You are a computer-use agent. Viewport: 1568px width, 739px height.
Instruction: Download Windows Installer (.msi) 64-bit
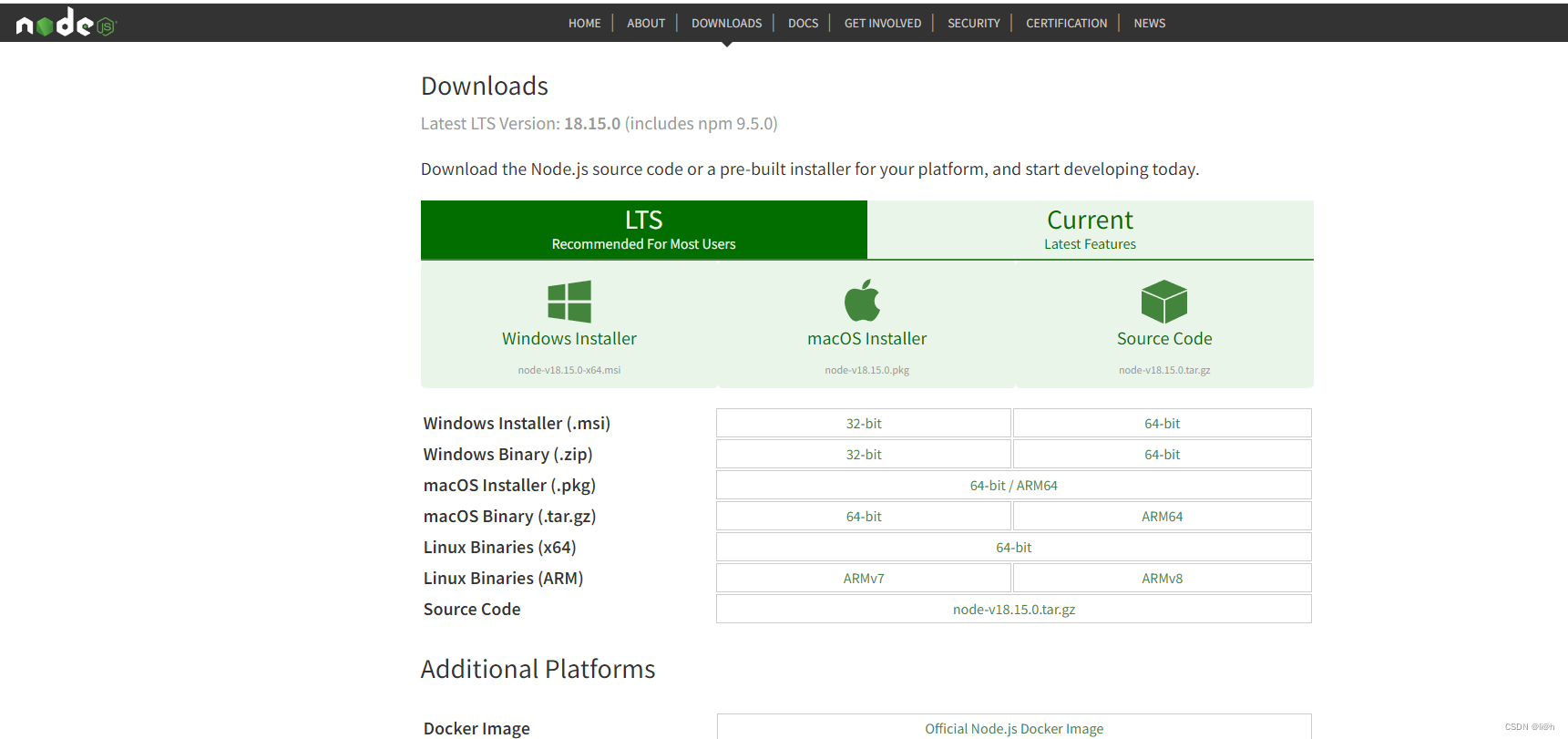(x=1163, y=423)
